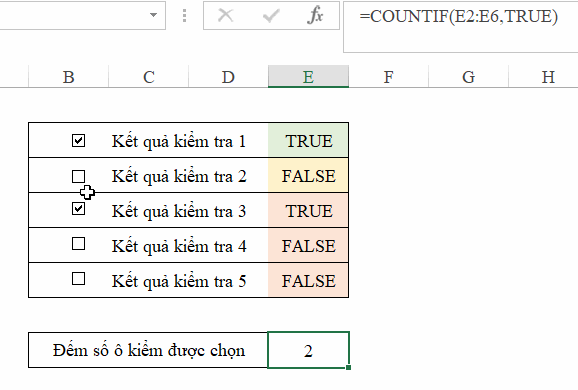Image resolution: width=578 pixels, height=390 pixels.
Task: Select the result cell showing 2
Action: [308, 350]
